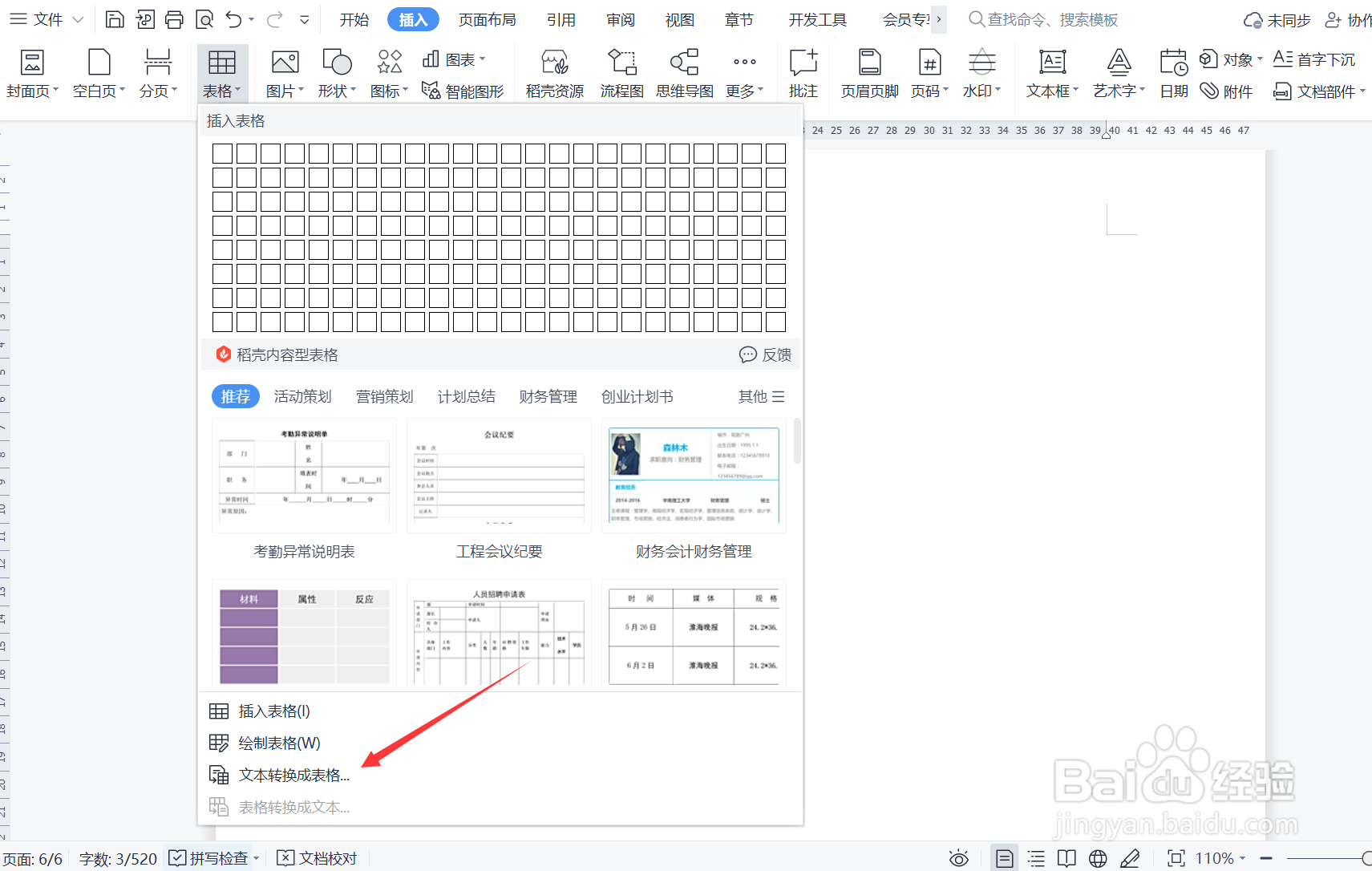1372x871 pixels.
Task: Open the 形状 shapes dropdown
Action: click(x=336, y=72)
